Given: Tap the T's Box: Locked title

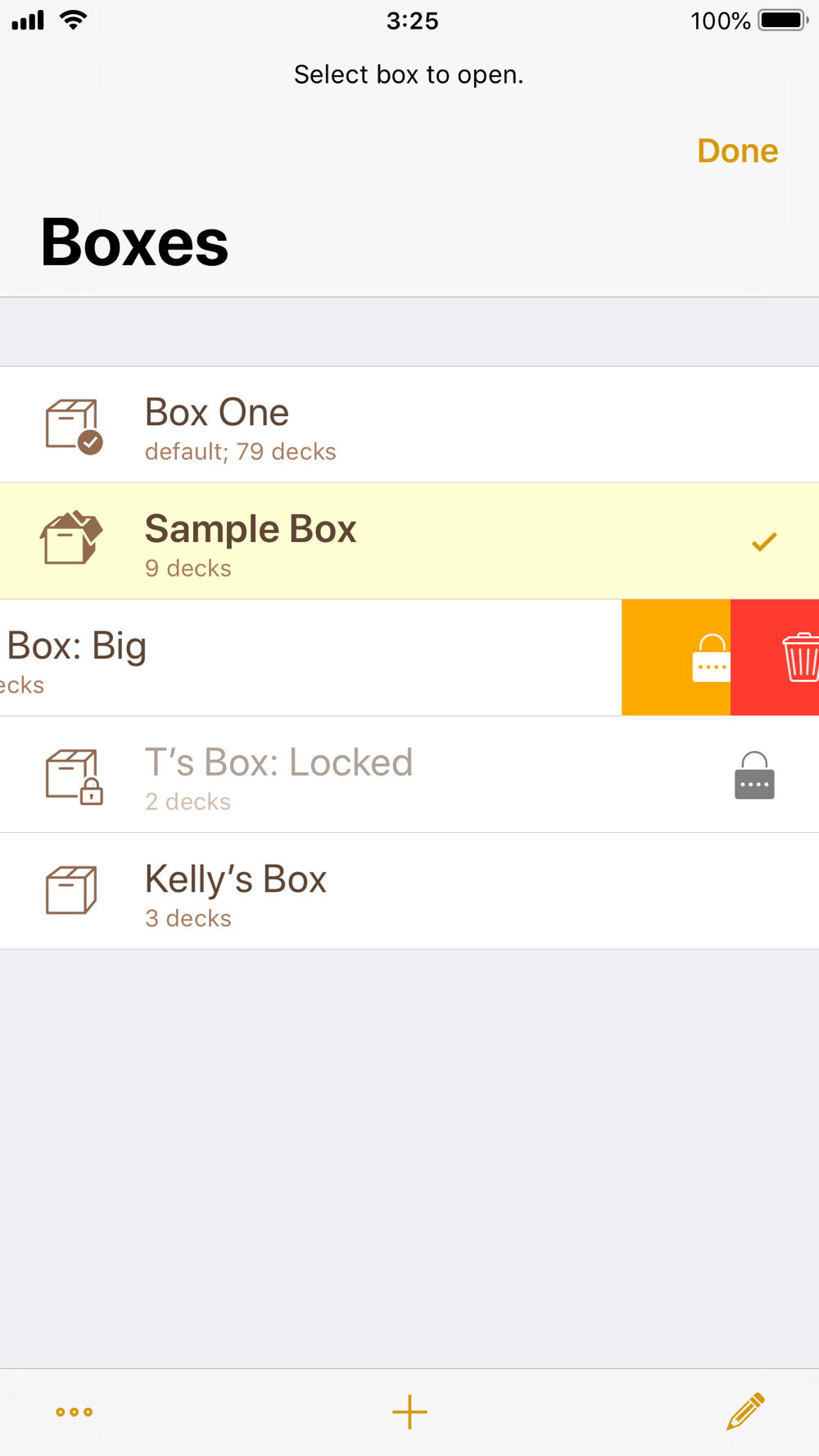Looking at the screenshot, I should [x=278, y=762].
